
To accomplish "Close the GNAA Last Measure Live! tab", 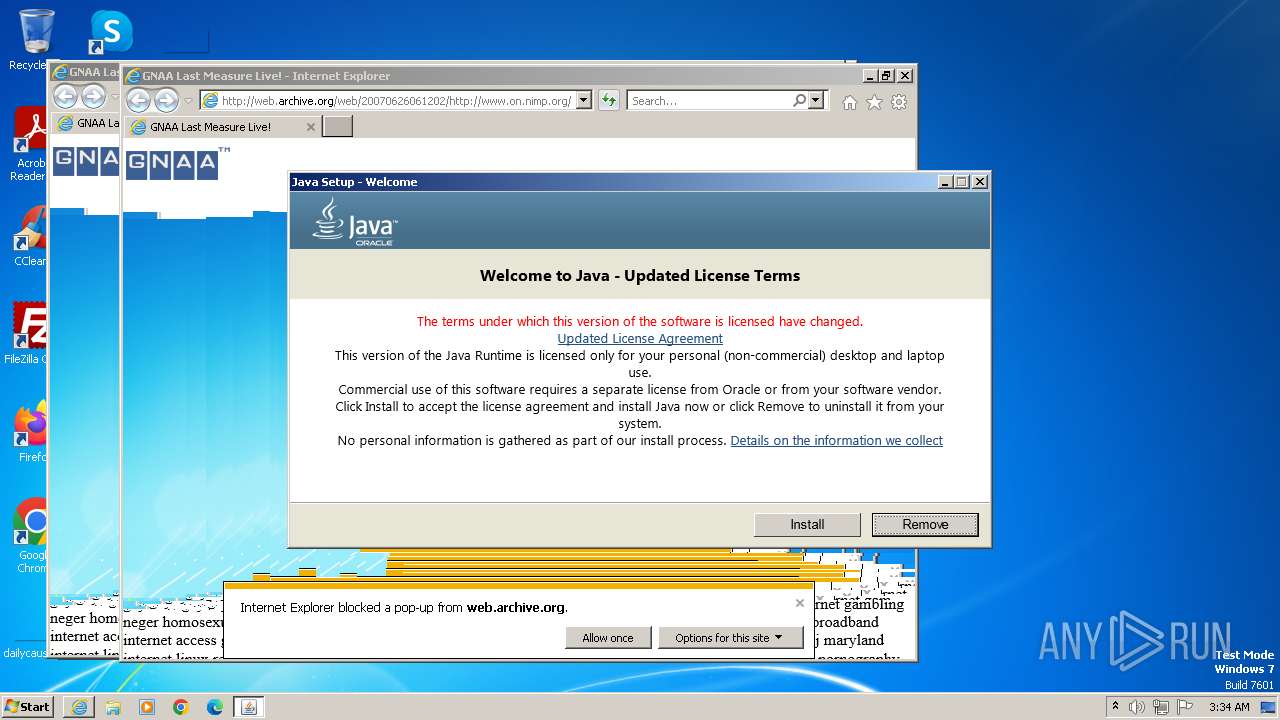I will coord(310,127).
